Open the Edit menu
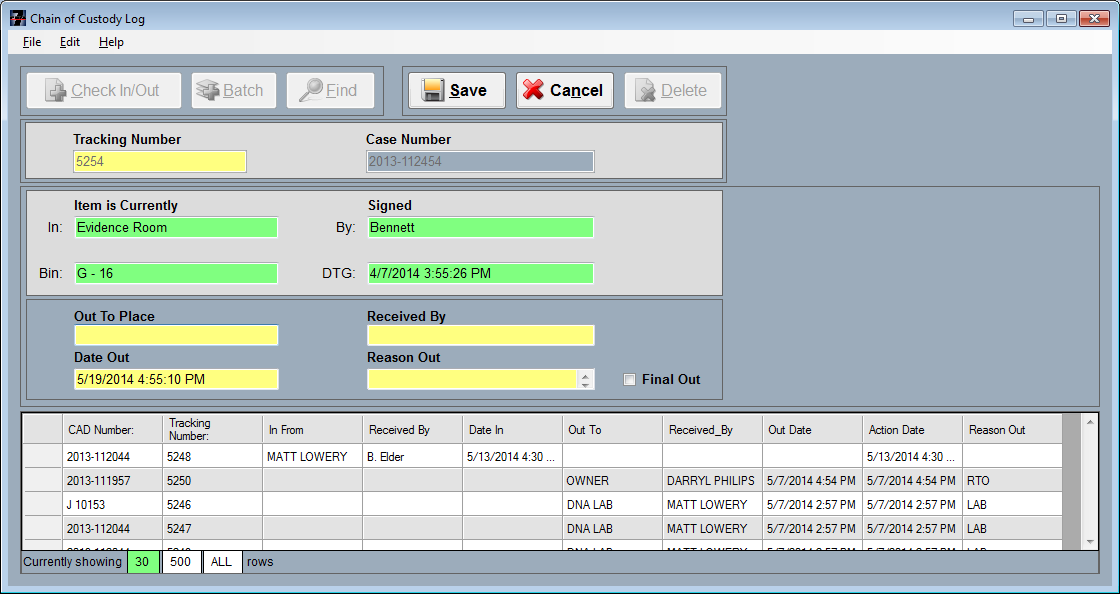 (68, 42)
